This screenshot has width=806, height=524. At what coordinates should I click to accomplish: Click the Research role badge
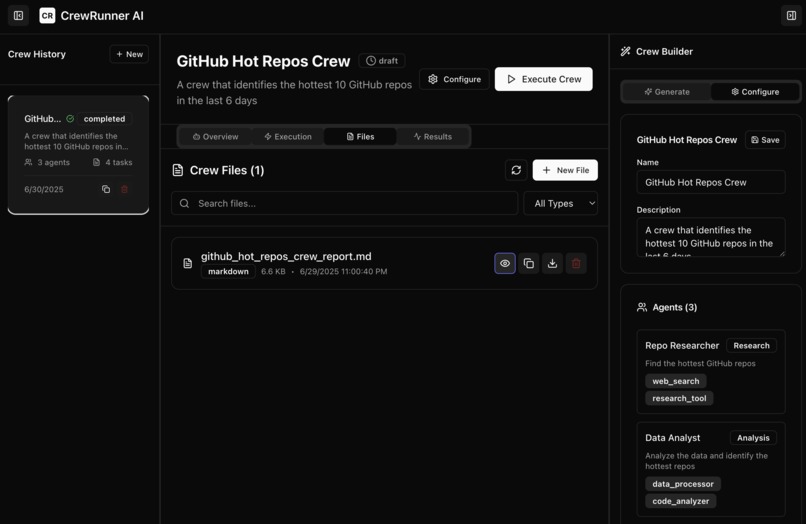point(752,346)
